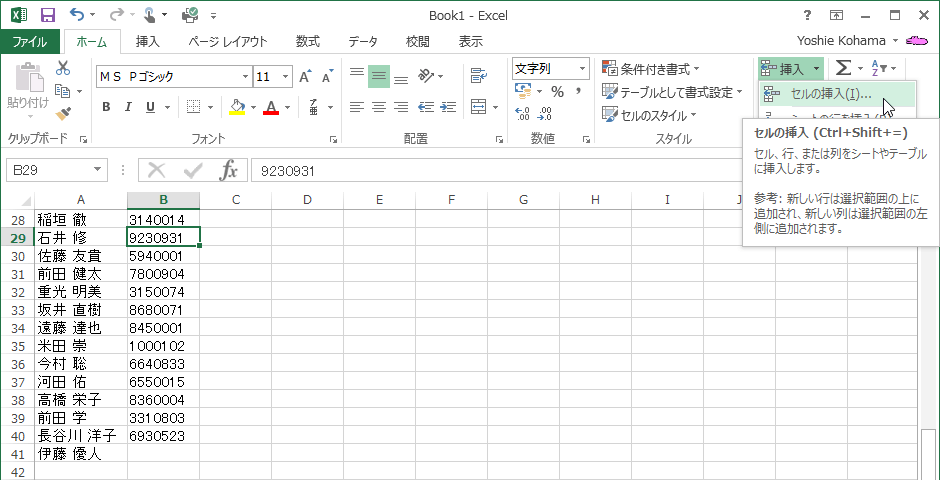Open テーブルとして書式設定 dropdown
Image resolution: width=940 pixels, height=480 pixels.
click(672, 92)
